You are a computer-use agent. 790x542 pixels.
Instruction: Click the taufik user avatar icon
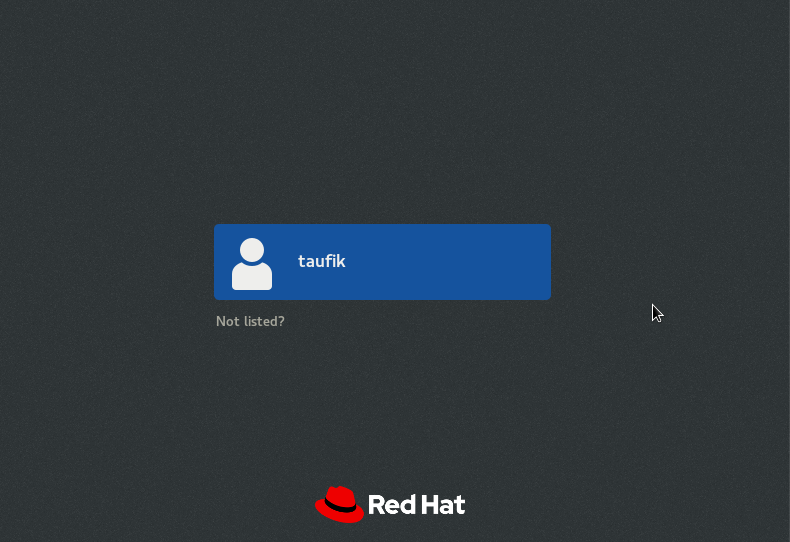click(252, 264)
